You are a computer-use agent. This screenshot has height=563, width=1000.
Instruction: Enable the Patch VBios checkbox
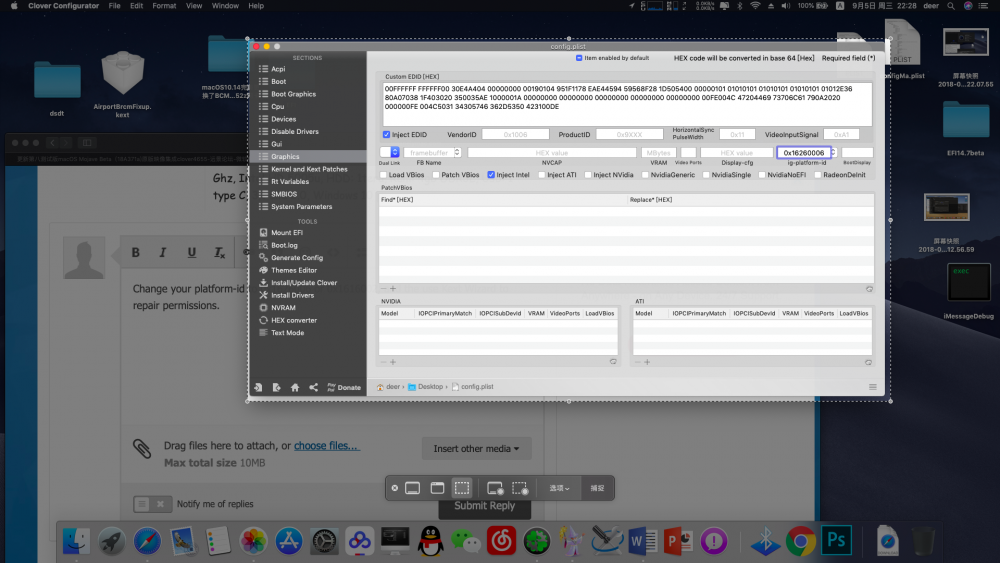pos(436,175)
